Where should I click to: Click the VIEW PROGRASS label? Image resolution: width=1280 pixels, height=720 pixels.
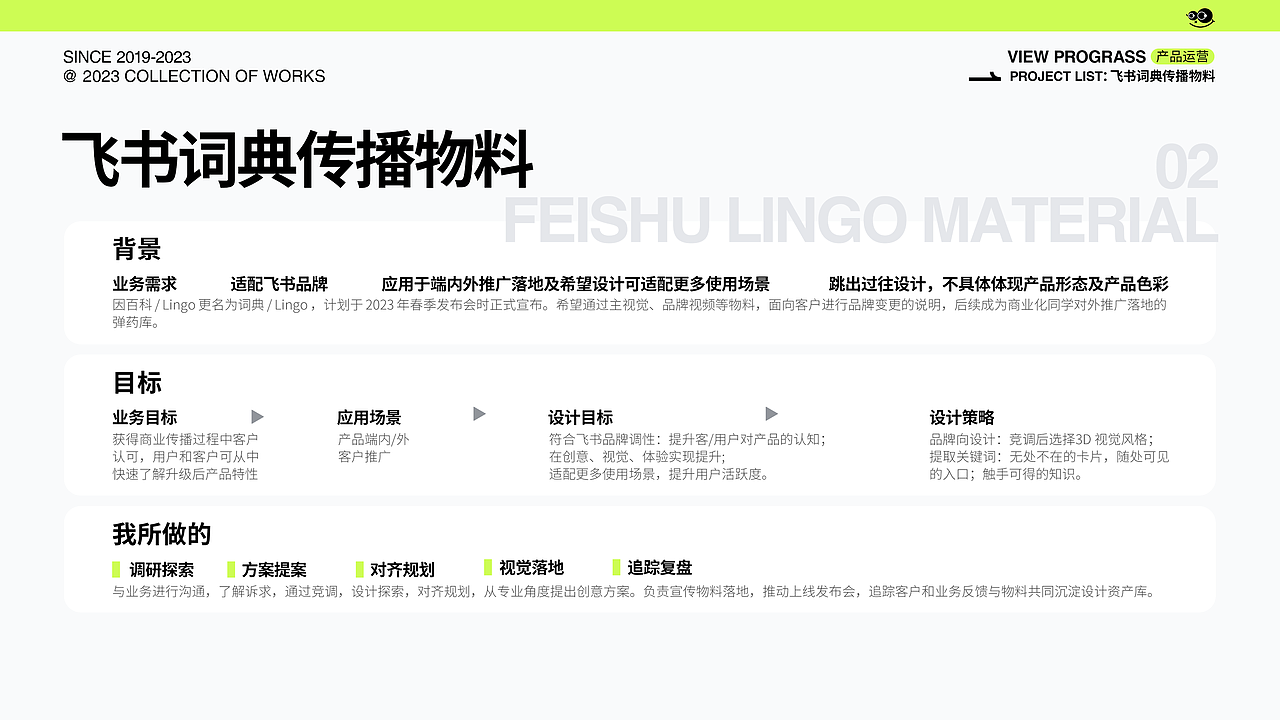point(1076,57)
